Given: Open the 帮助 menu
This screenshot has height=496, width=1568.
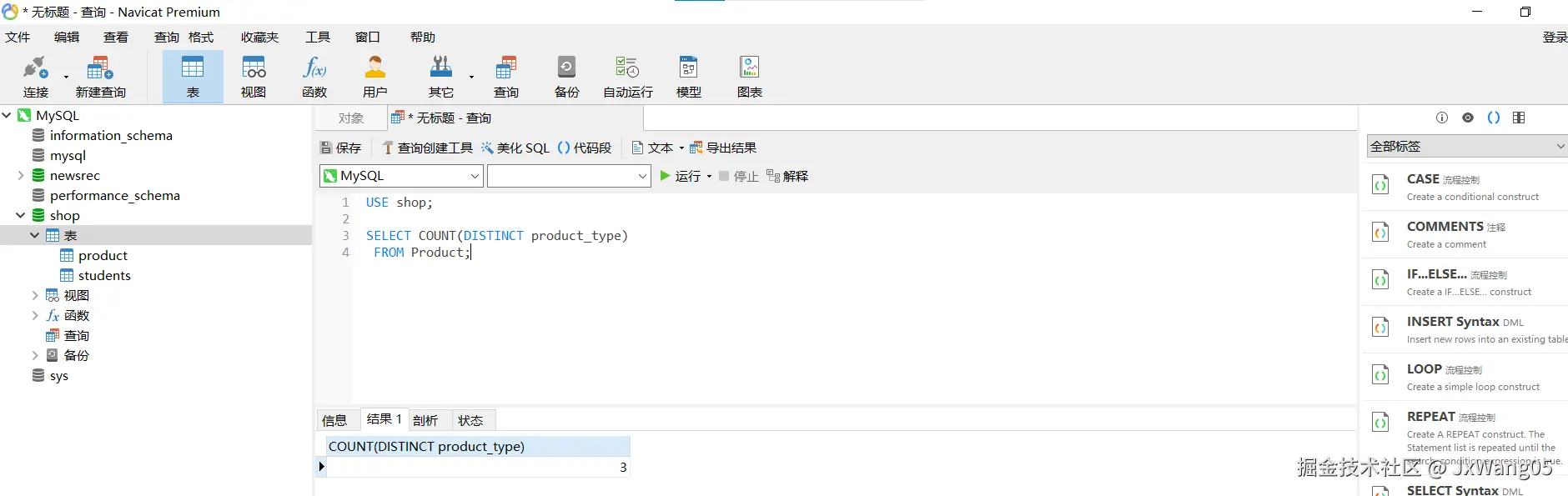Looking at the screenshot, I should 423,38.
